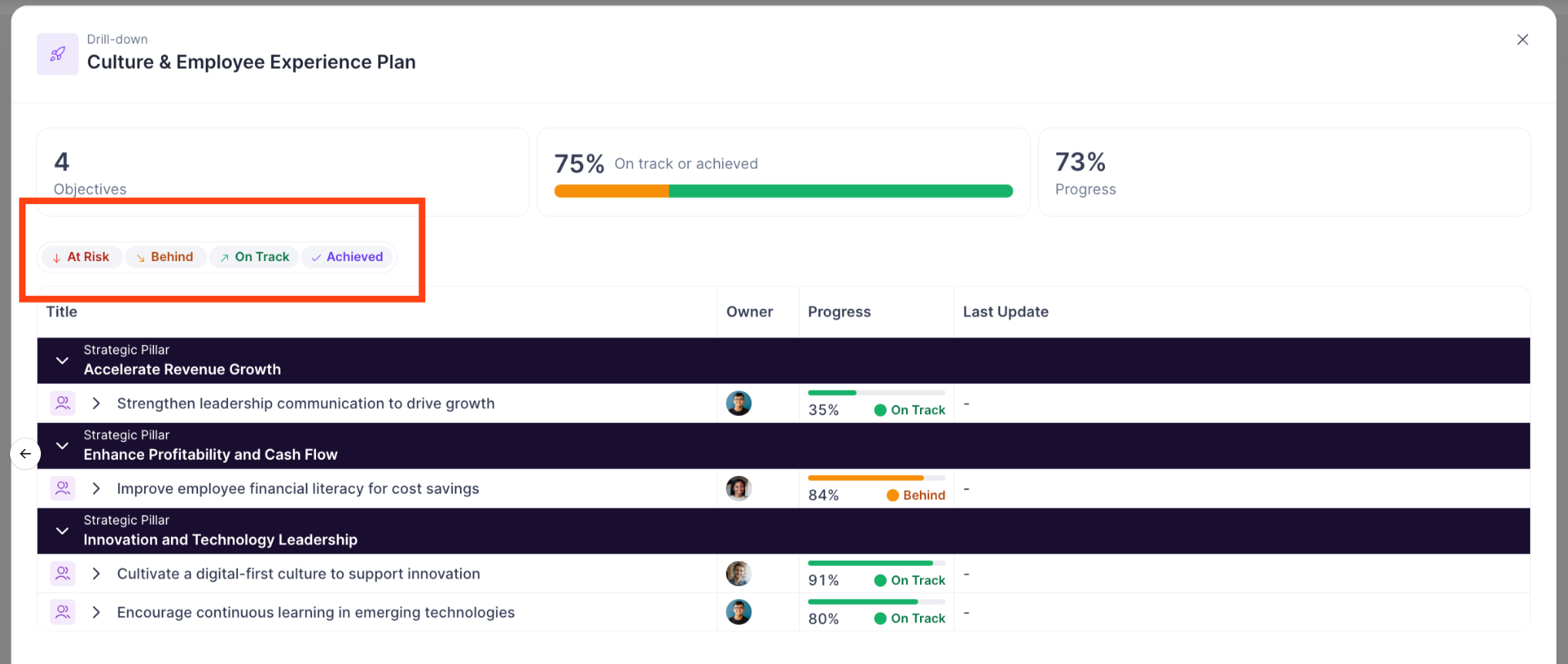Image resolution: width=1568 pixels, height=664 pixels.
Task: Click people icon beside Strengthen leadership communication
Action: (x=62, y=403)
